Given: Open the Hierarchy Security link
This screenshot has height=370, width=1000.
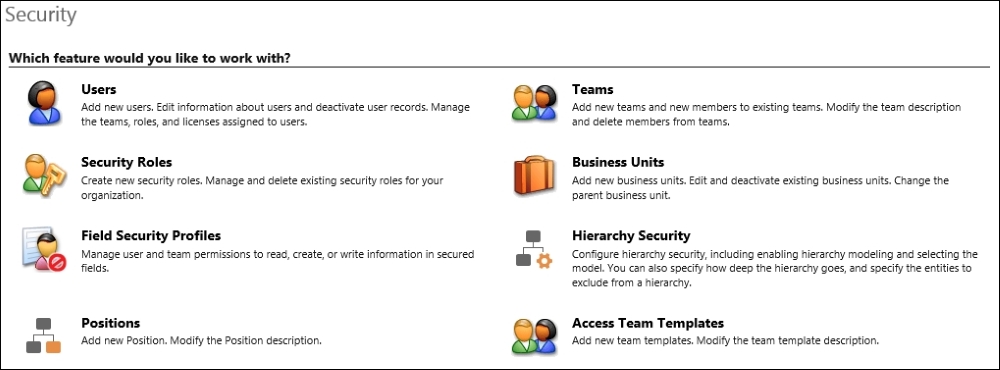Looking at the screenshot, I should [x=631, y=236].
